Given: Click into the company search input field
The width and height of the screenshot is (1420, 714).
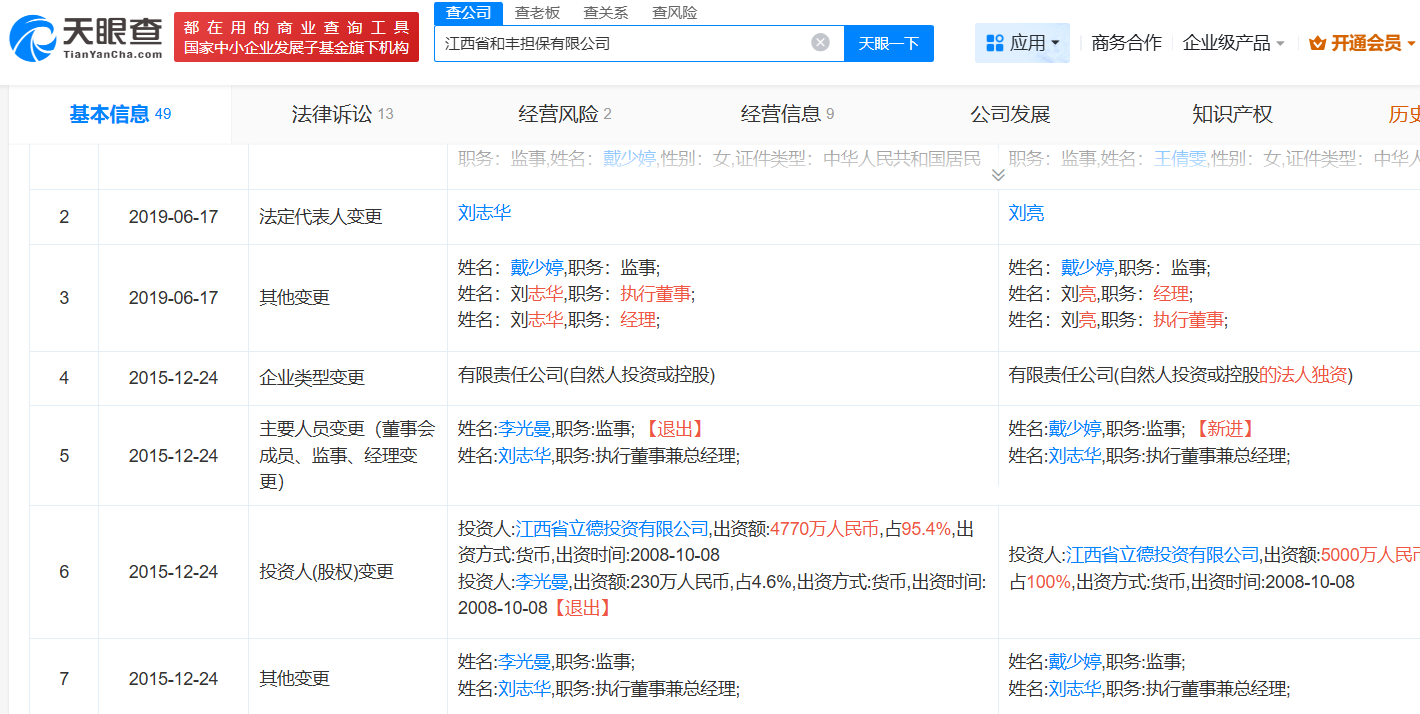Looking at the screenshot, I should pyautogui.click(x=620, y=43).
